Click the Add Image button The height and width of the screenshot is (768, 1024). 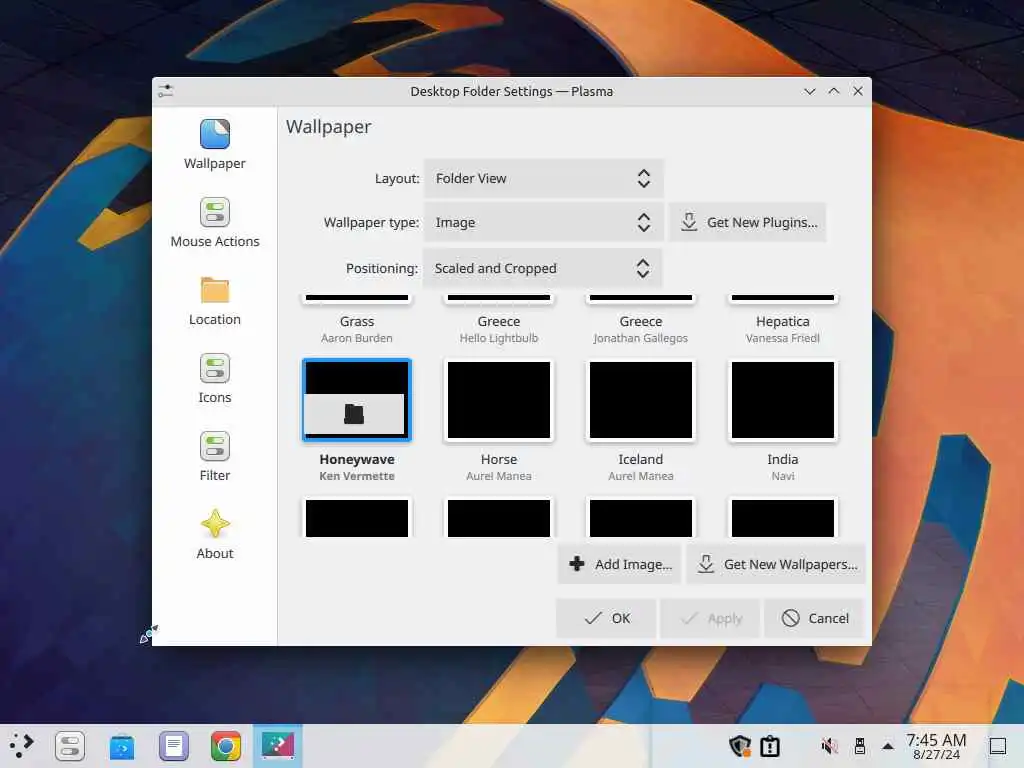[619, 564]
